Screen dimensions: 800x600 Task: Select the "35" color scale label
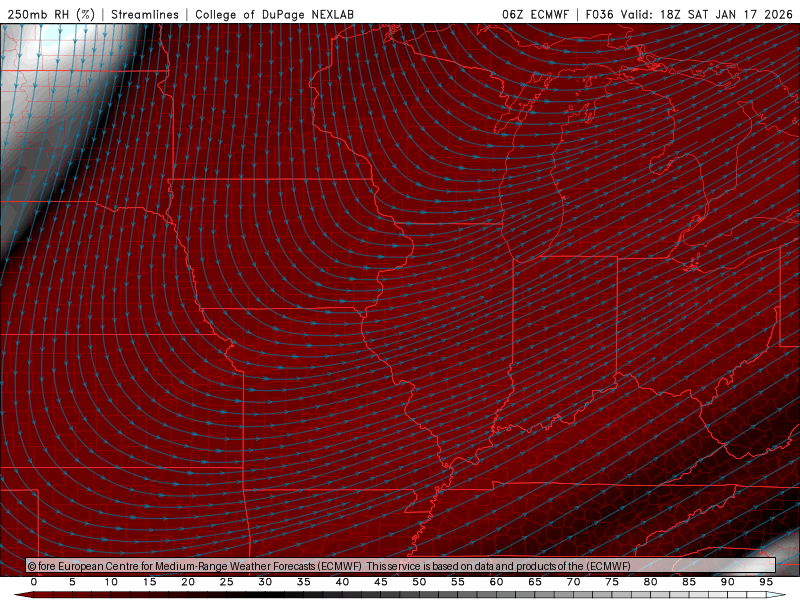(x=304, y=582)
